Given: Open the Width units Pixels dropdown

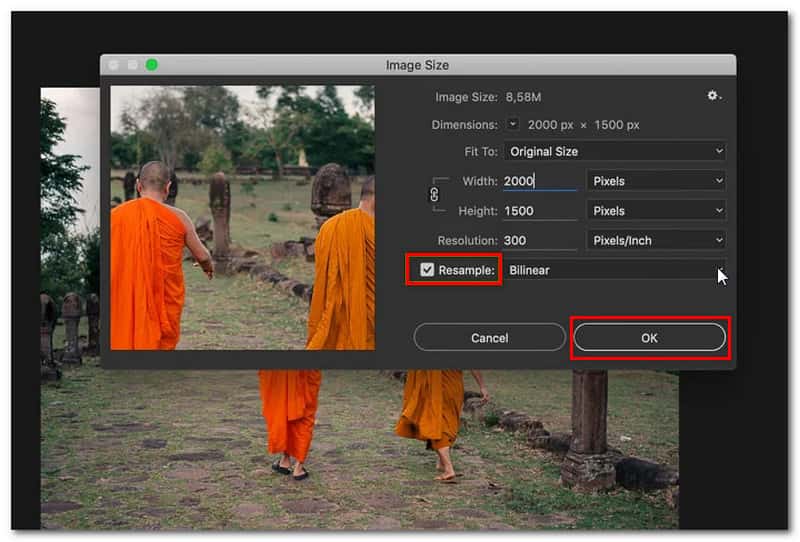Looking at the screenshot, I should 657,181.
